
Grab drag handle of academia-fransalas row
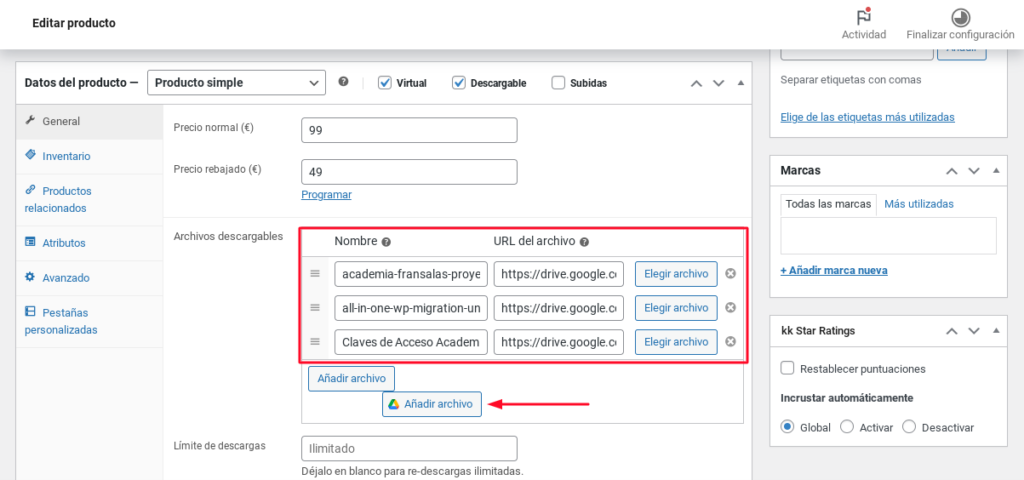[315, 274]
